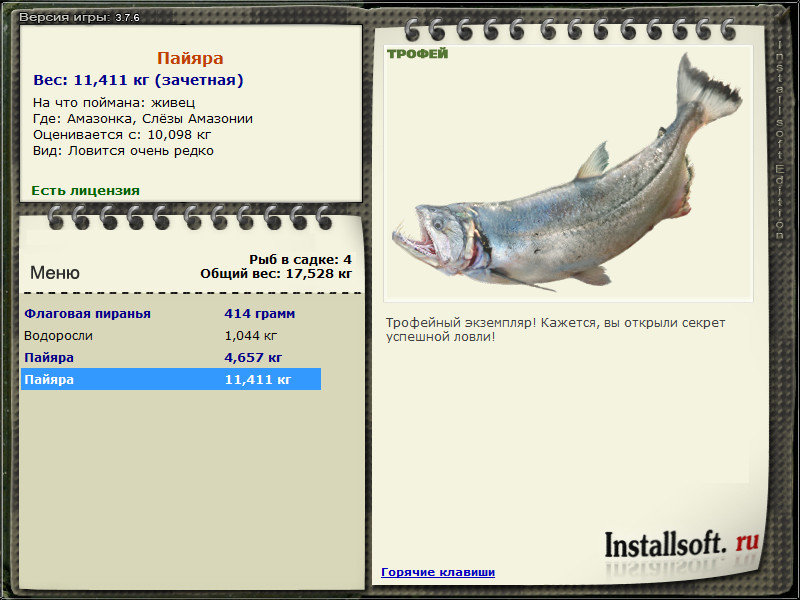
Task: Click the Где: Амазонка, Слёзы Амазонии line
Action: tap(143, 119)
